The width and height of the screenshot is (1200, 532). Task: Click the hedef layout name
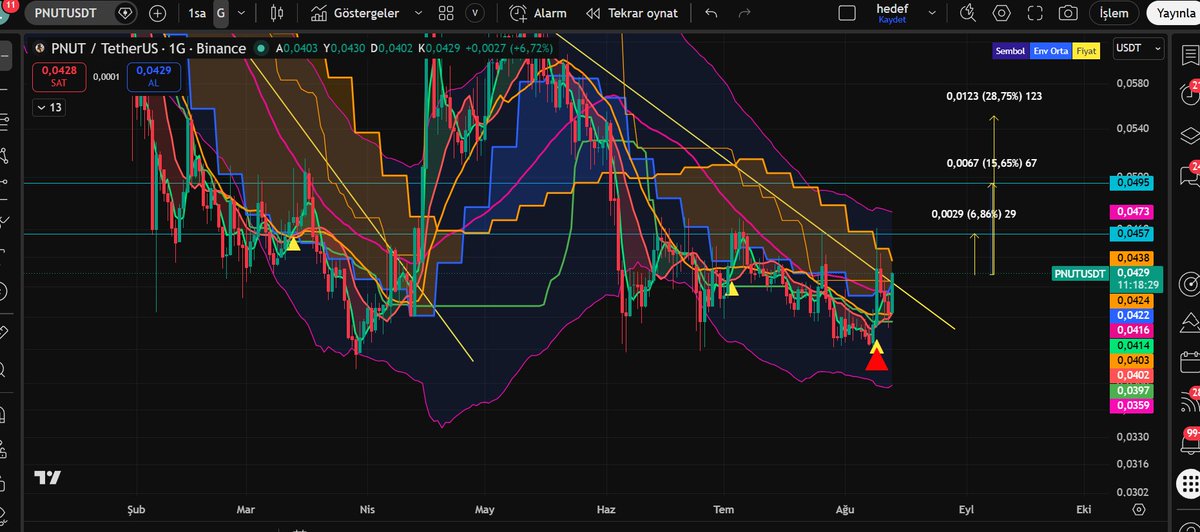892,8
